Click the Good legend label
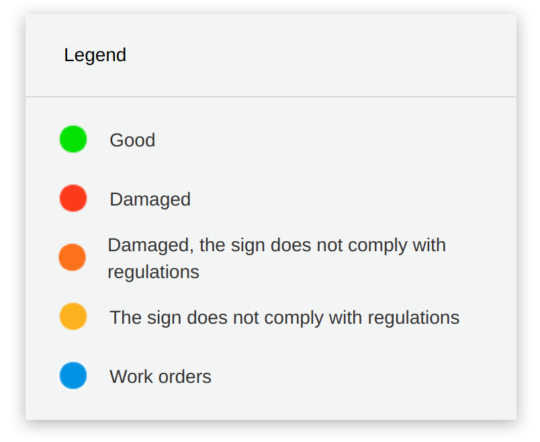 (132, 140)
